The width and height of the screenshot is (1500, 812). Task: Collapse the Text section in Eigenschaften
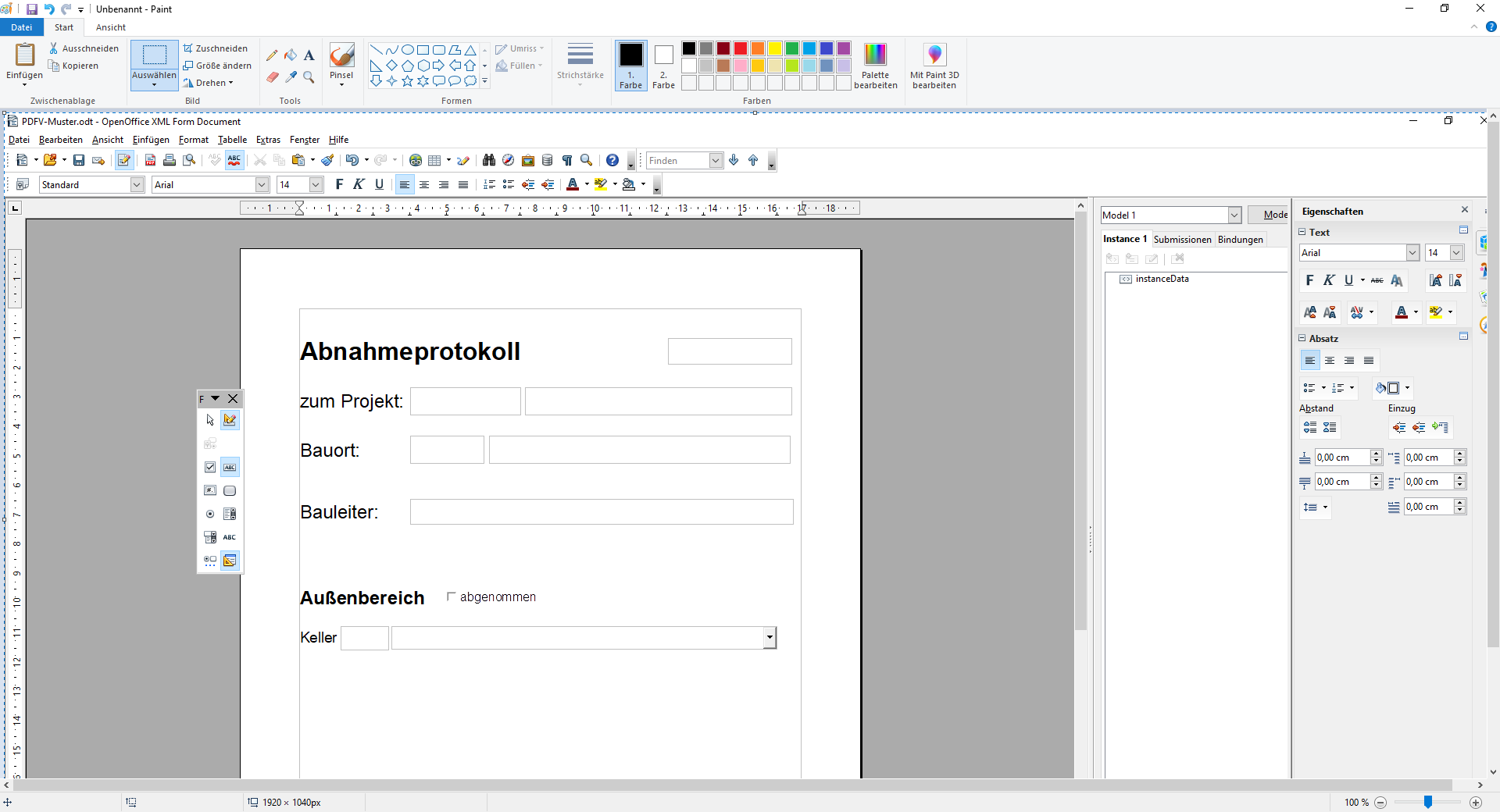point(1302,232)
